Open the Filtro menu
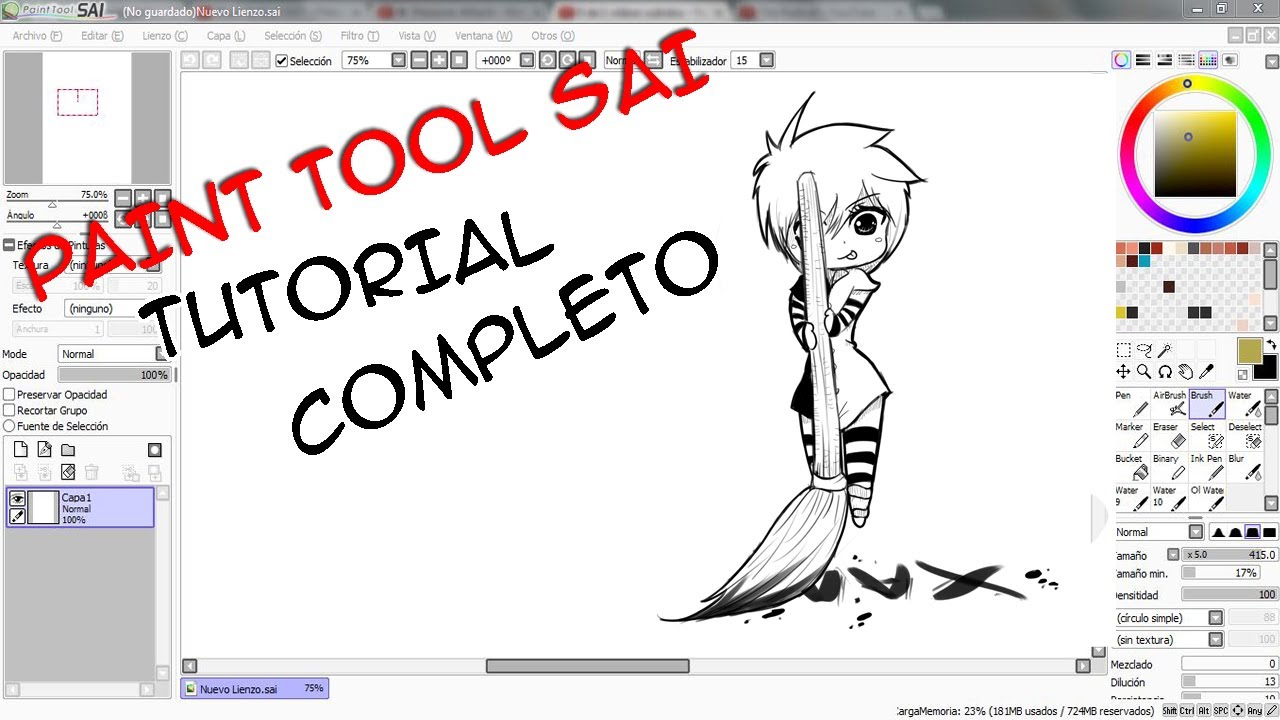Viewport: 1280px width, 720px height. (360, 36)
